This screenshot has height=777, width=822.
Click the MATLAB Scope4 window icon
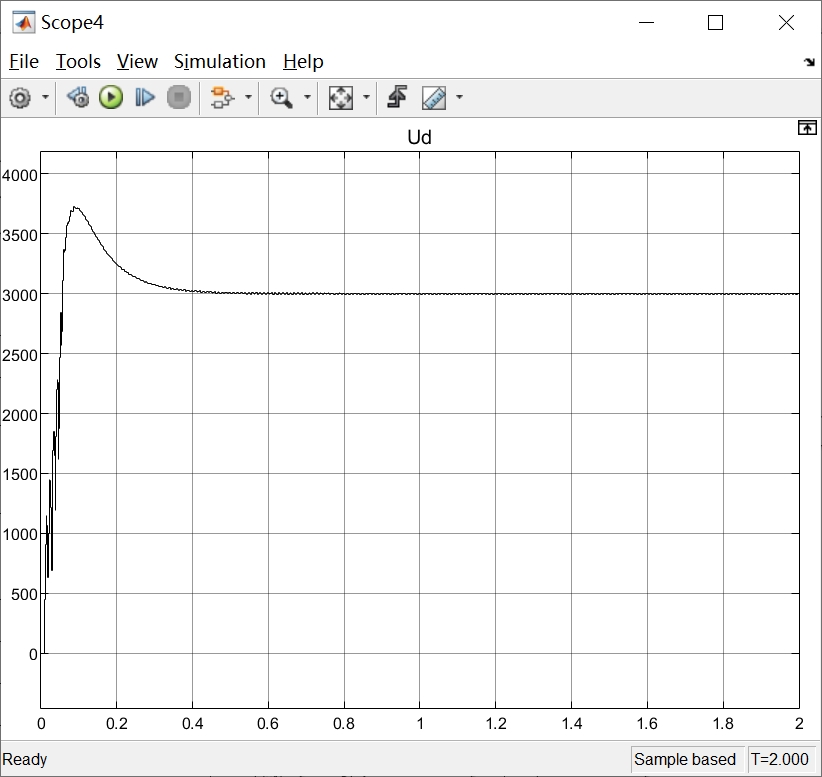tap(24, 23)
